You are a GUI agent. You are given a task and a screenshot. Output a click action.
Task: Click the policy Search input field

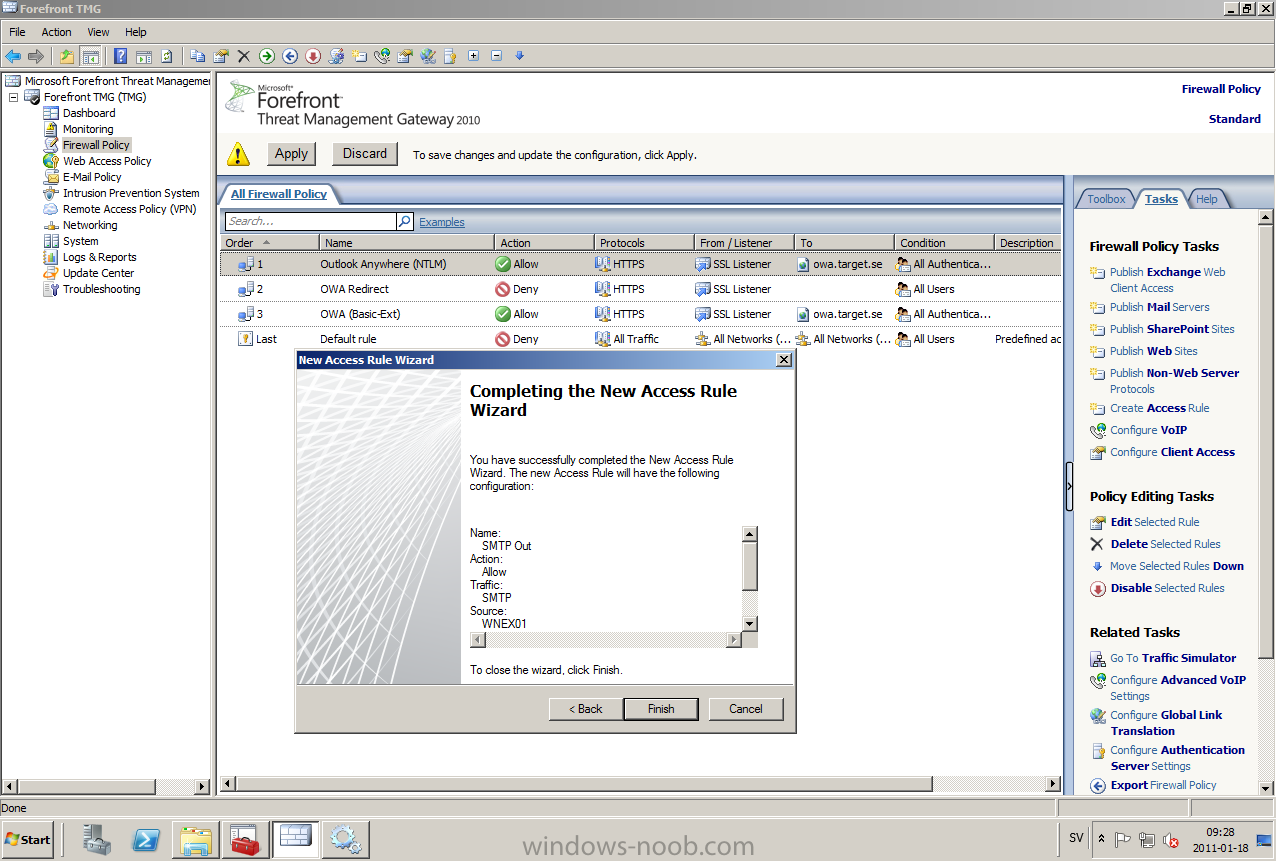pyautogui.click(x=310, y=222)
